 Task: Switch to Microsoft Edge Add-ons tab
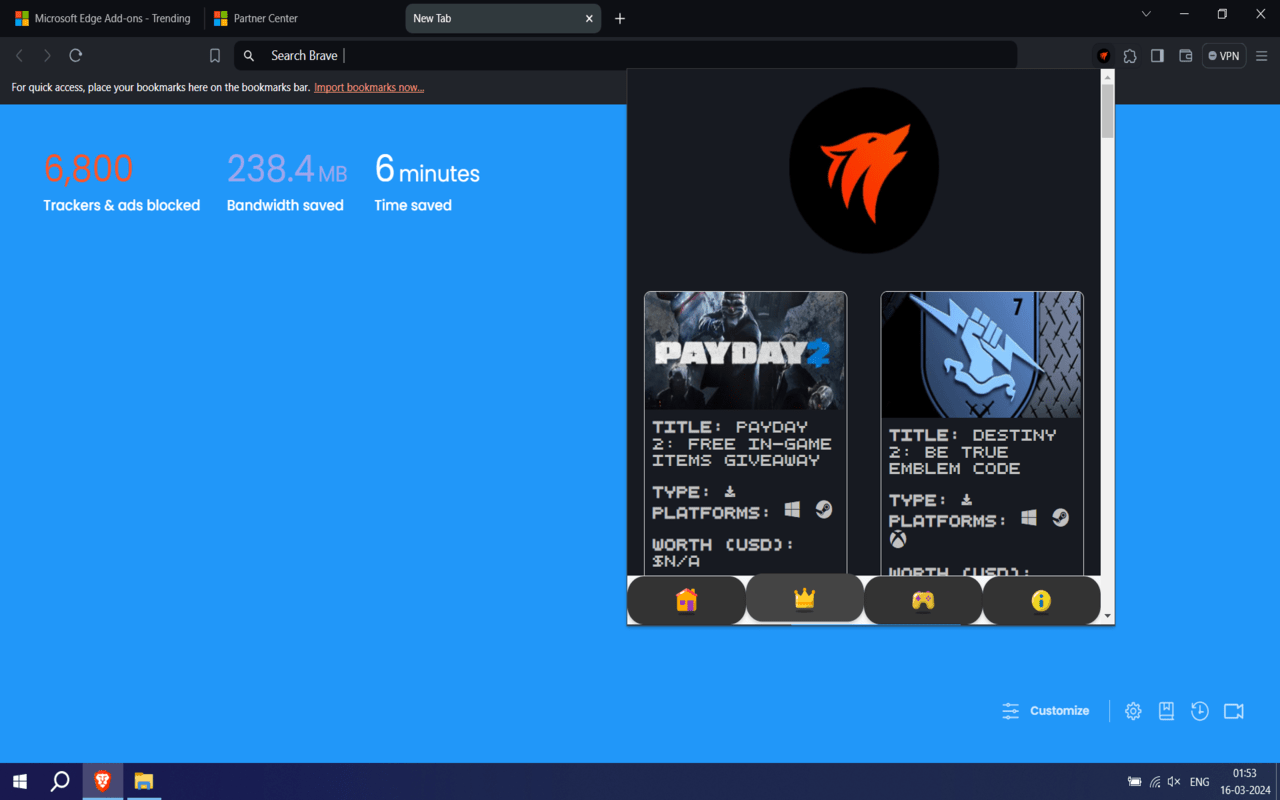pyautogui.click(x=103, y=18)
